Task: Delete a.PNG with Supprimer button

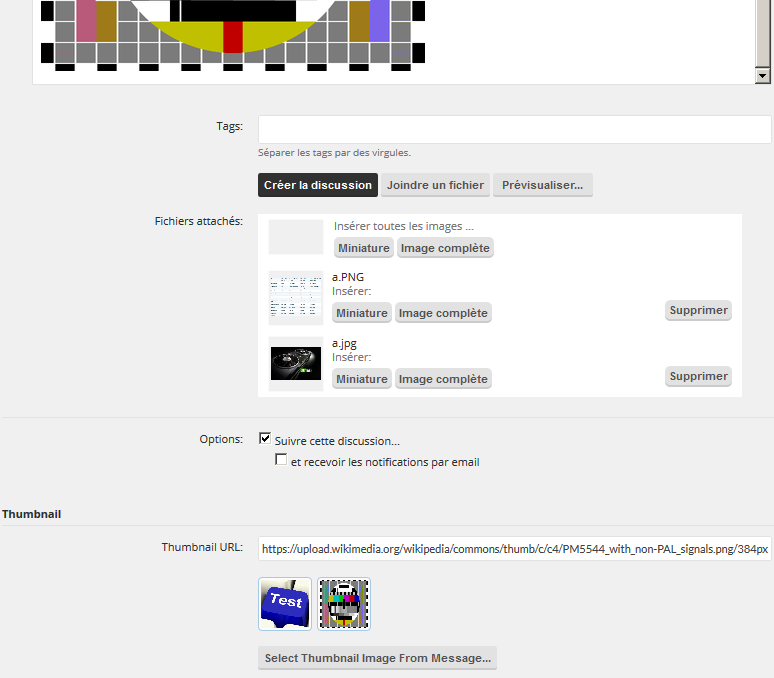Action: [x=698, y=310]
